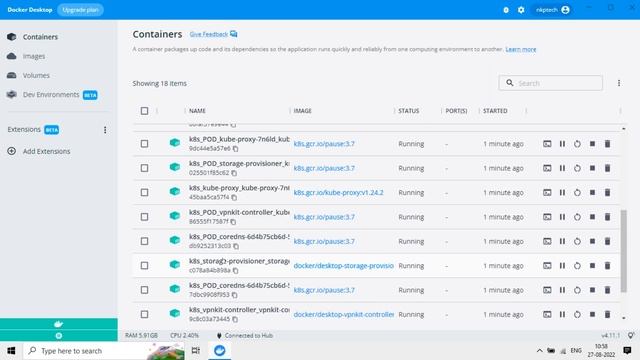640x360 pixels.
Task: Delete k8s_storage-provisioner container
Action: coord(607,266)
